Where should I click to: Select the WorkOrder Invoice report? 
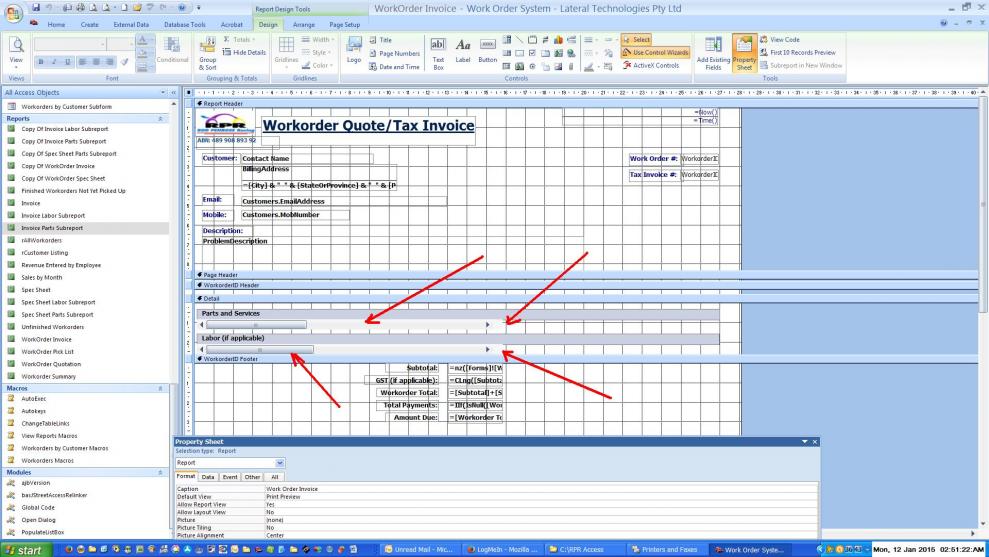pyautogui.click(x=47, y=339)
